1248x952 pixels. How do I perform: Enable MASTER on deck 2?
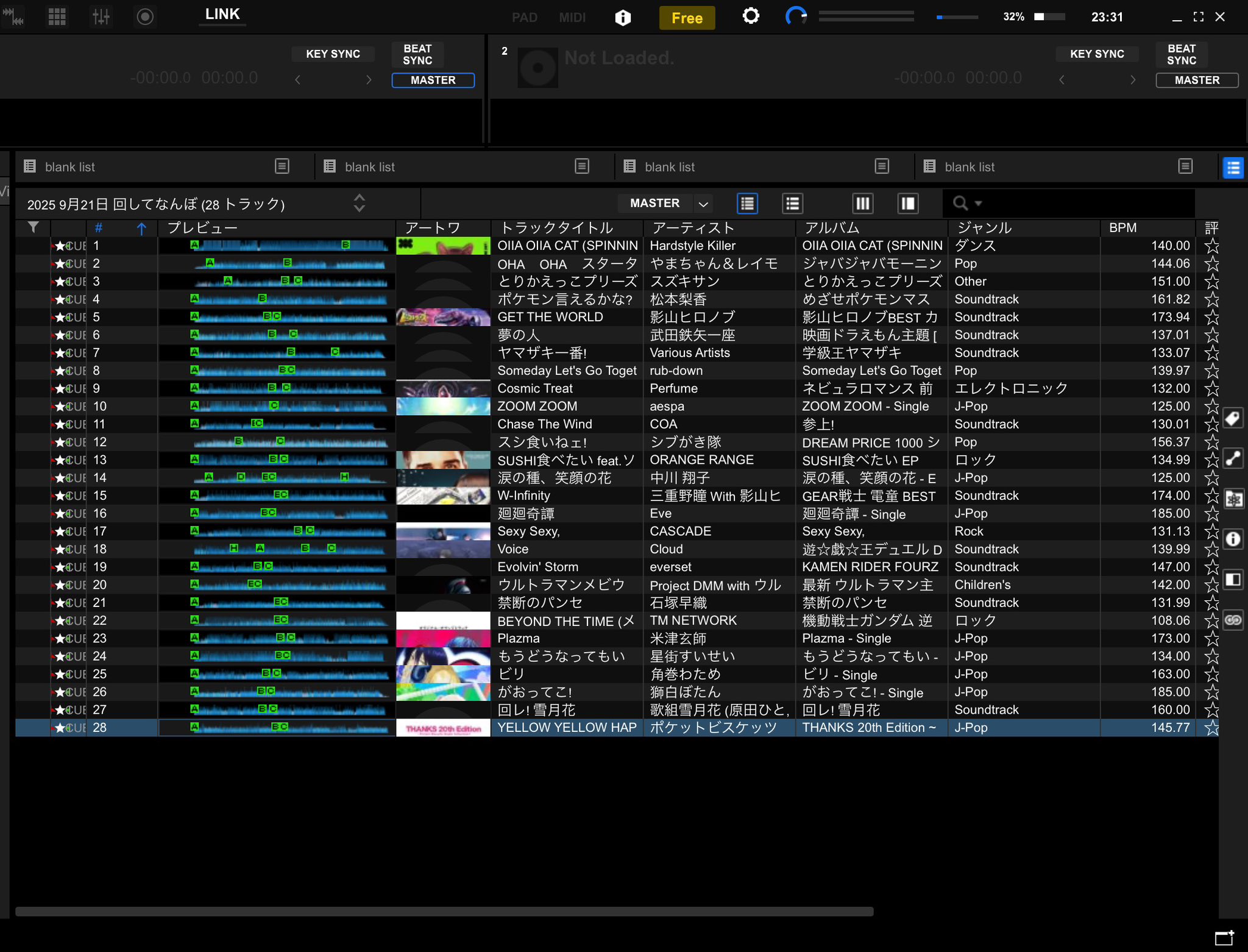click(x=1196, y=80)
